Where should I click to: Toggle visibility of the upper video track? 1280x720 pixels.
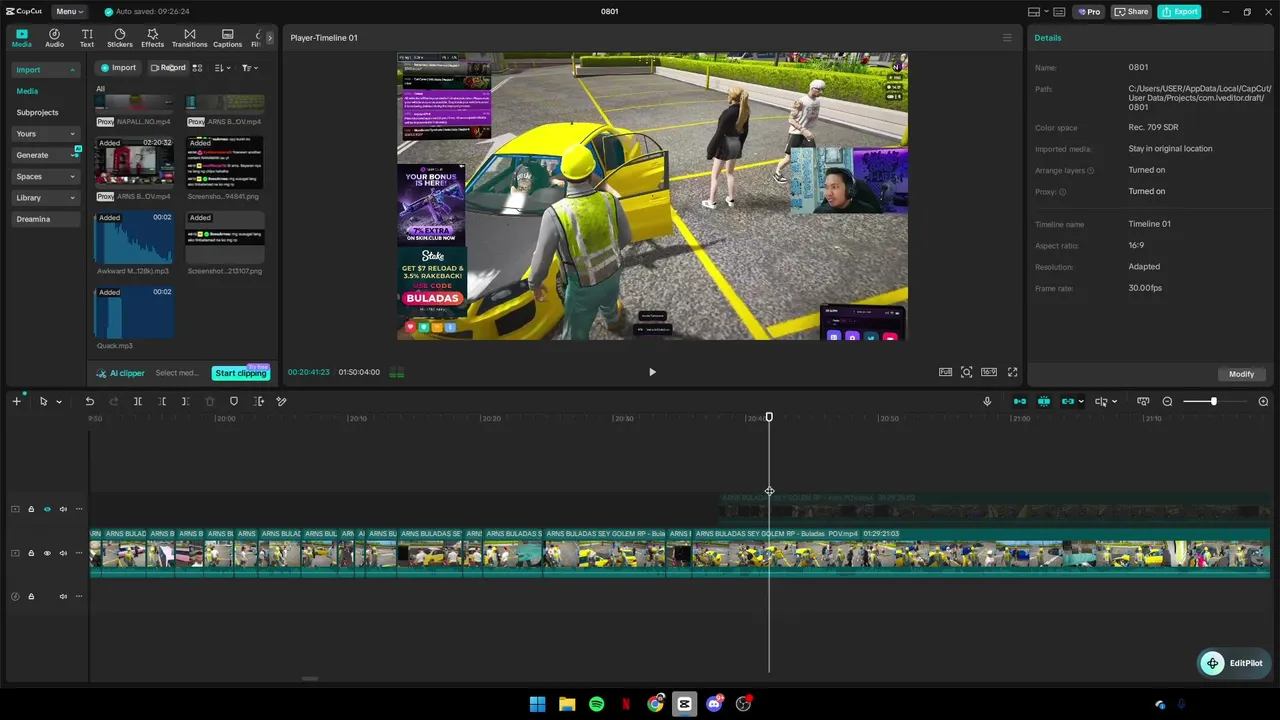pyautogui.click(x=47, y=509)
